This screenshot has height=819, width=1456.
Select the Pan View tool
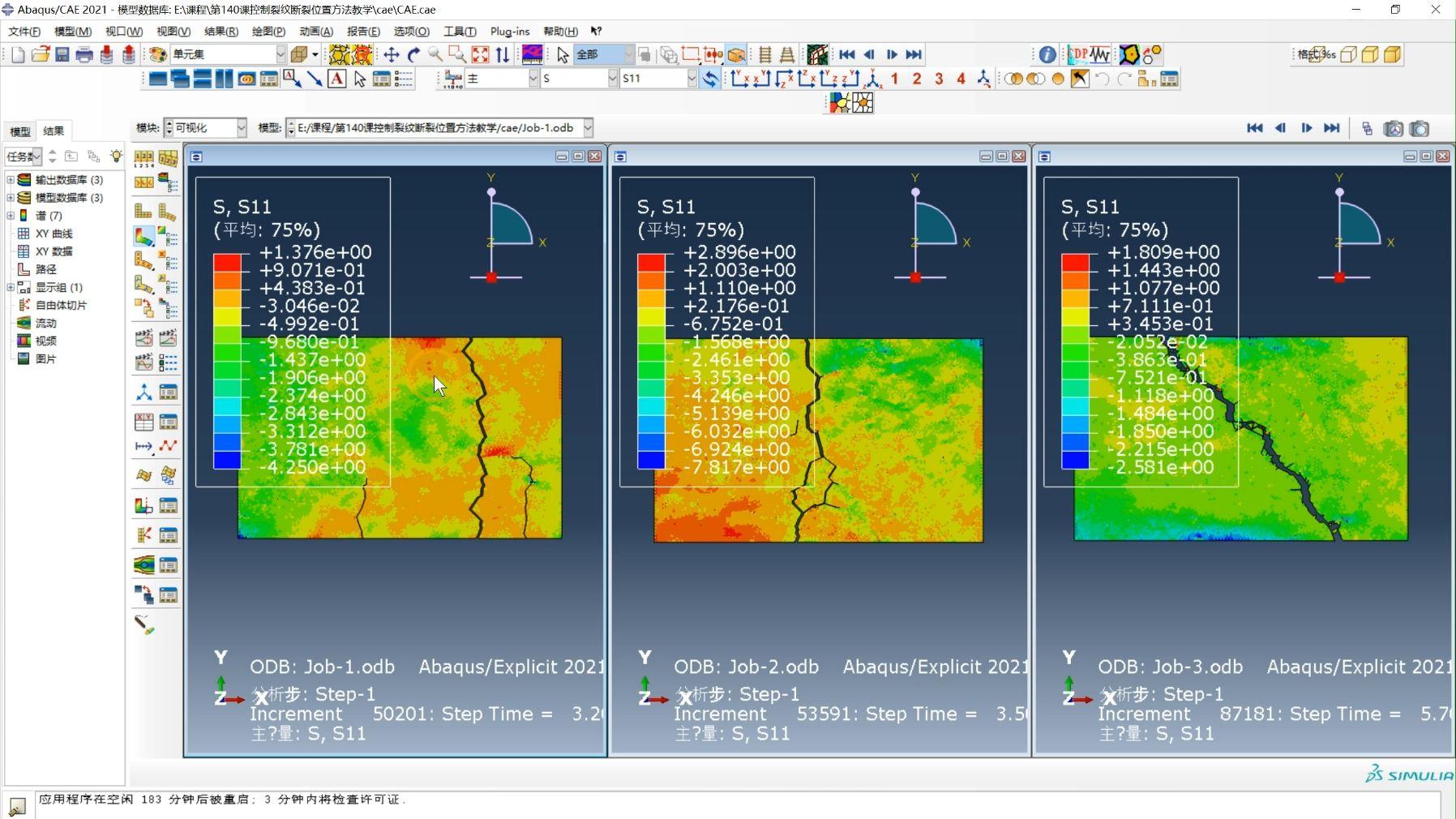pyautogui.click(x=391, y=54)
